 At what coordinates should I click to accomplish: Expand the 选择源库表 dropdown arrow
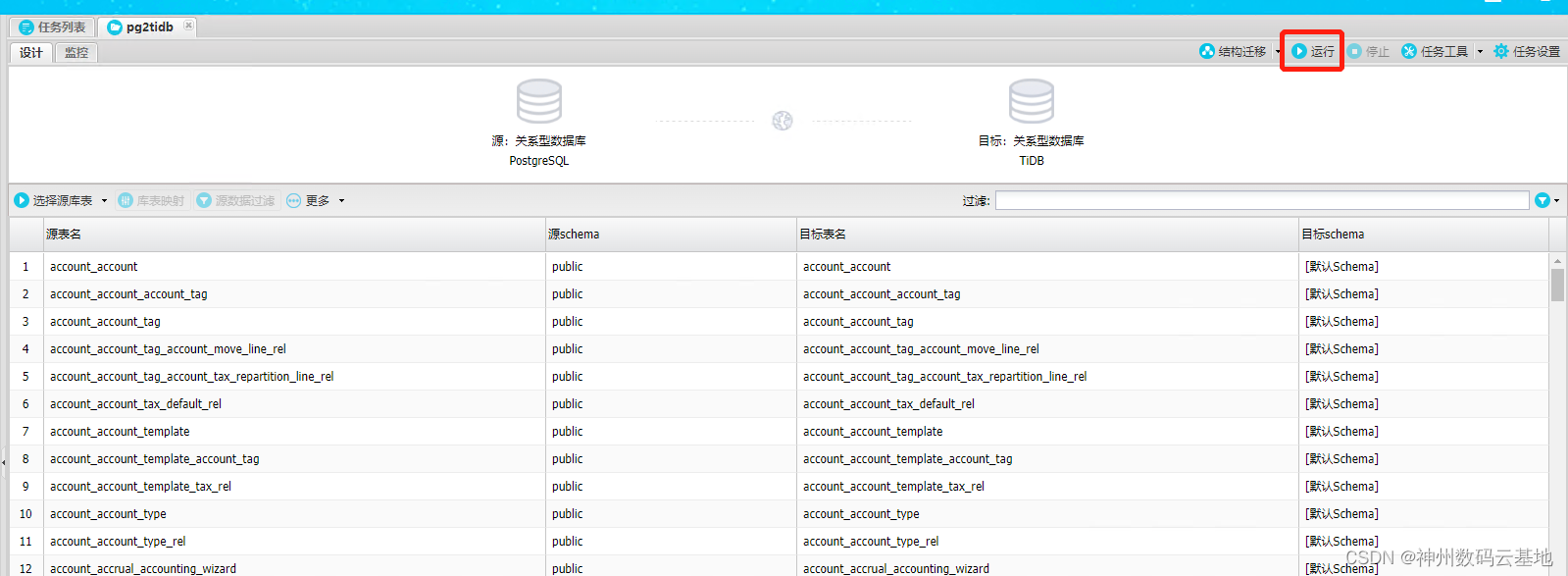click(104, 201)
